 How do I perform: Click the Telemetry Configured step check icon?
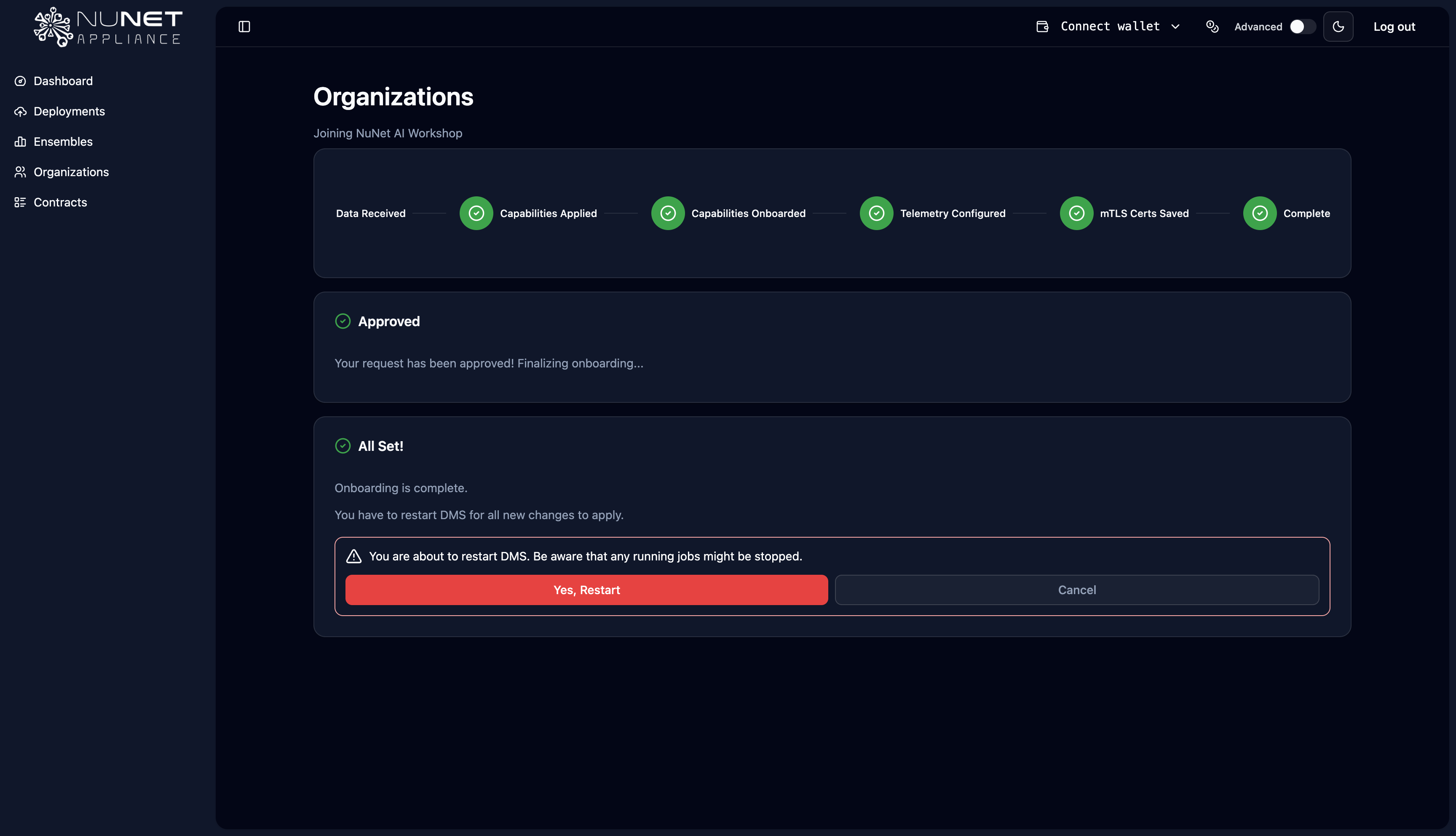click(876, 213)
